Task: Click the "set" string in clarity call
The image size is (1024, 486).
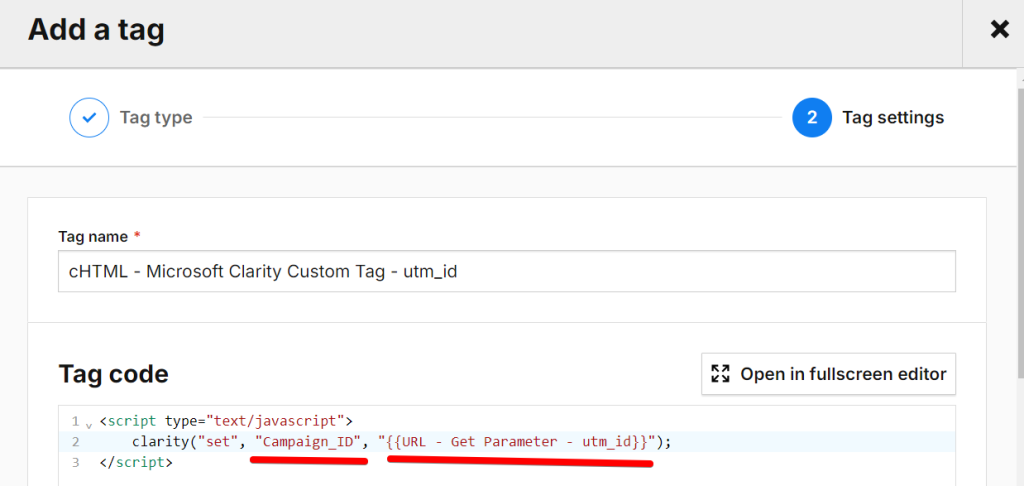Action: pos(219,442)
